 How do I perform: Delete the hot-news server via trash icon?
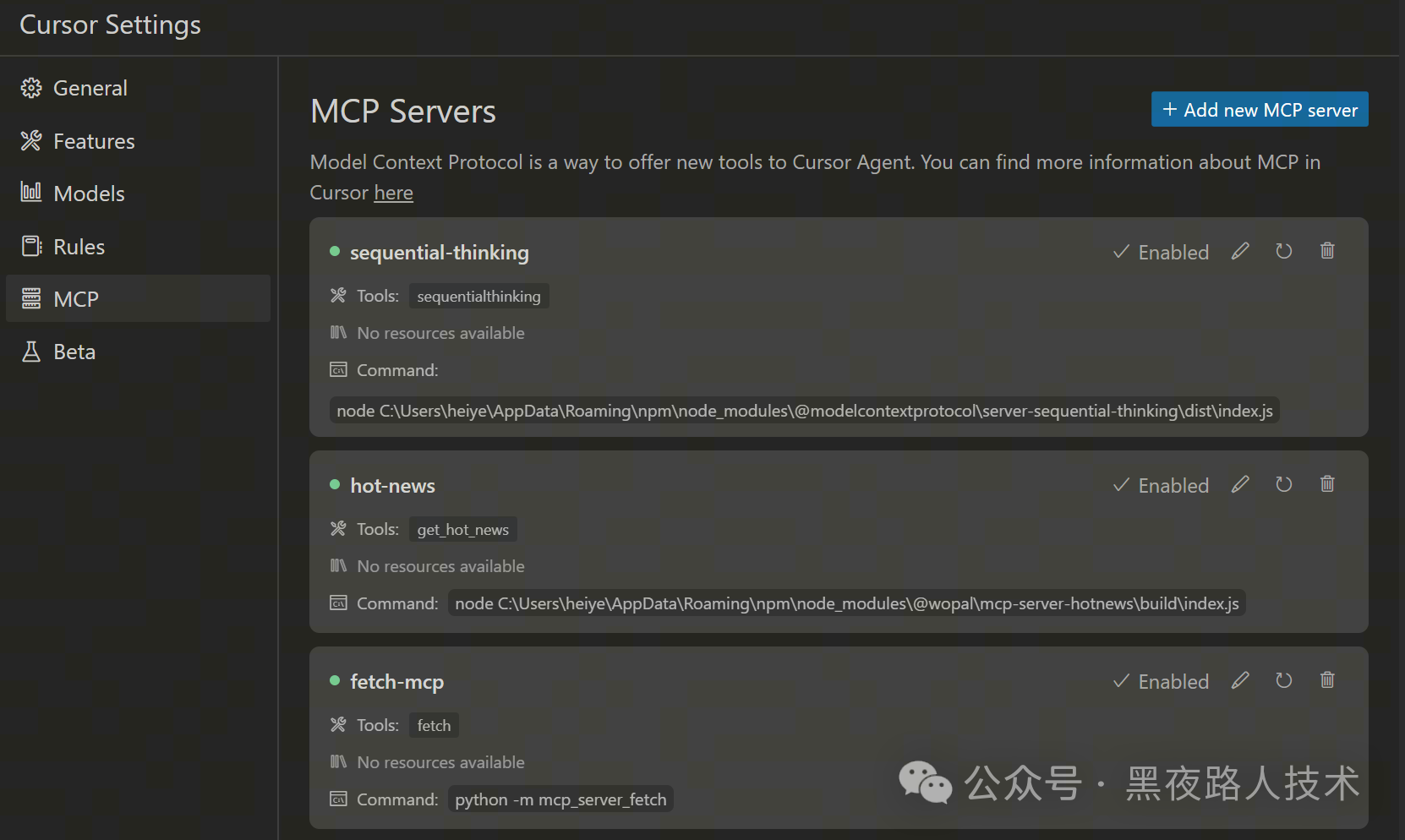pyautogui.click(x=1327, y=484)
